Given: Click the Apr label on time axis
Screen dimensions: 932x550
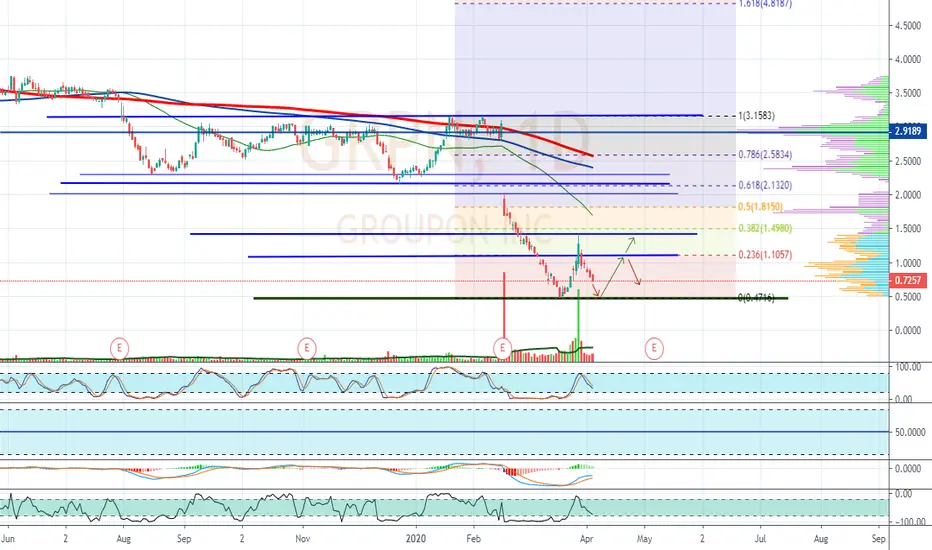Looking at the screenshot, I should 587,539.
